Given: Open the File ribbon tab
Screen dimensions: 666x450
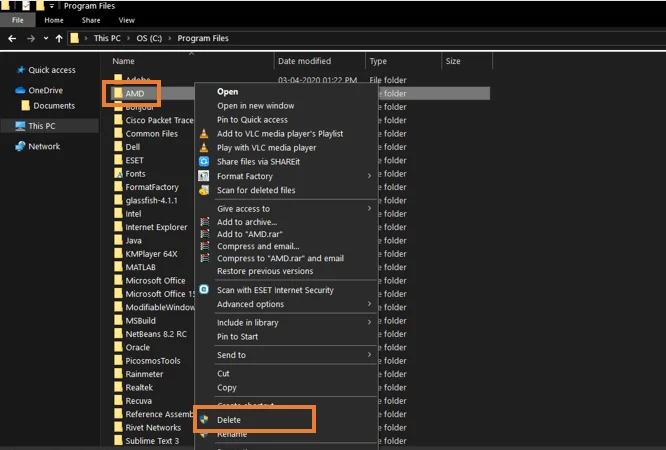Looking at the screenshot, I should [x=18, y=20].
